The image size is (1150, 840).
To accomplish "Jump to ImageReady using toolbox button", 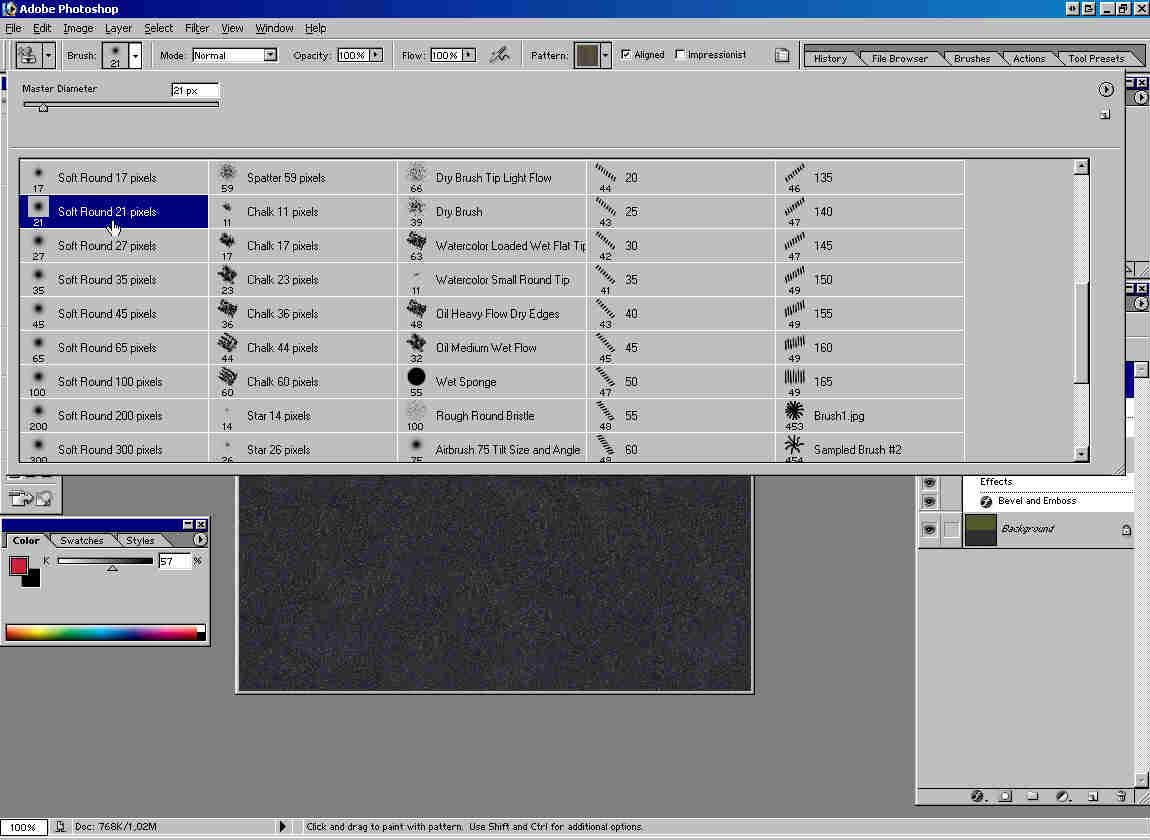I will (30, 498).
